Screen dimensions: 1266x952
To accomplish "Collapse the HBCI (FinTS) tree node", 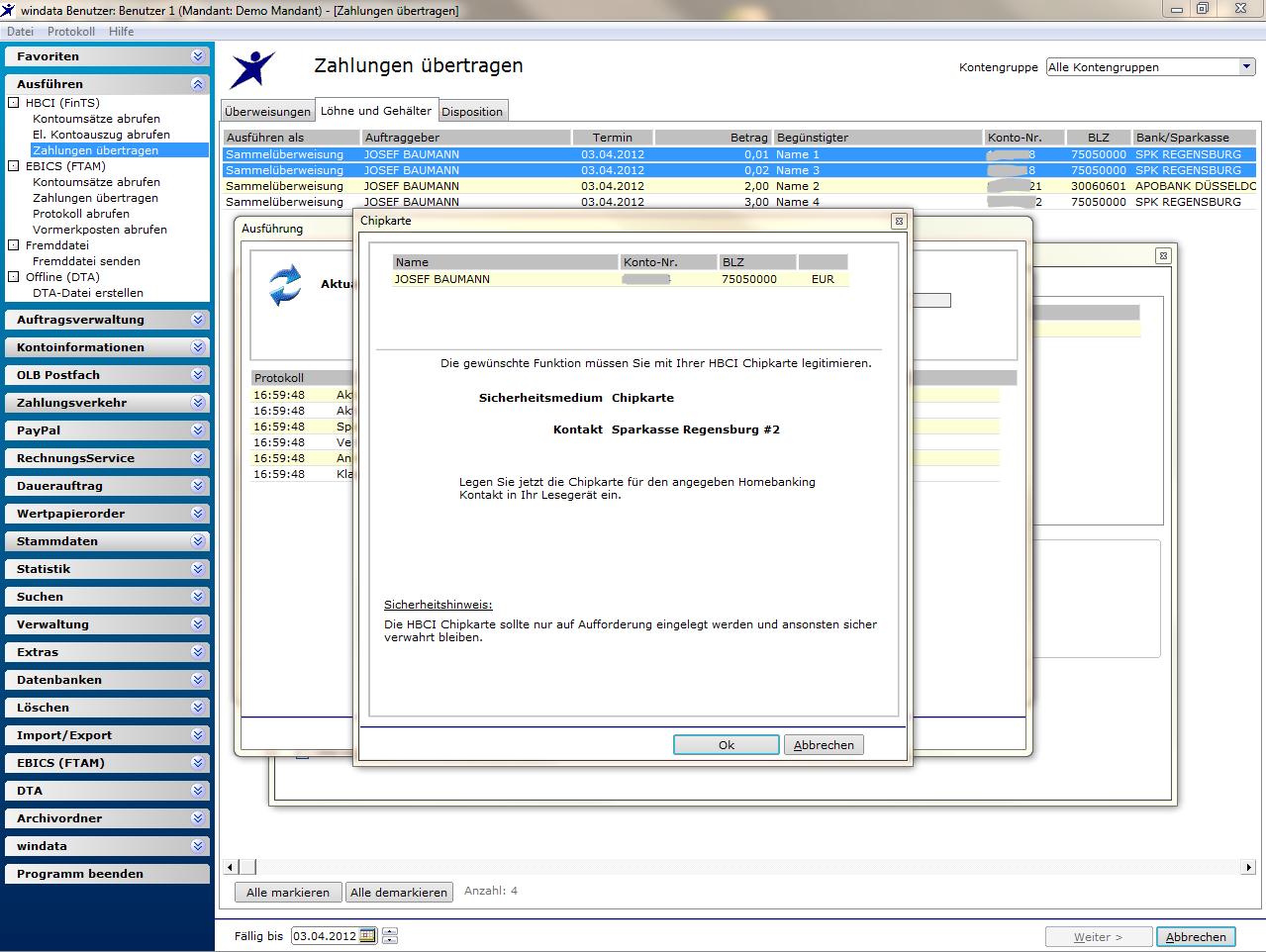I will click(x=14, y=103).
